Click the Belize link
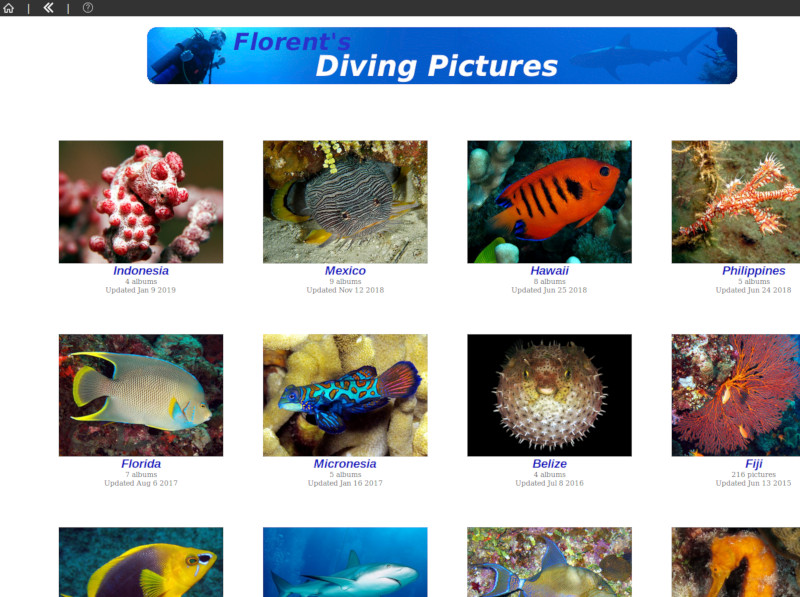 coord(549,464)
